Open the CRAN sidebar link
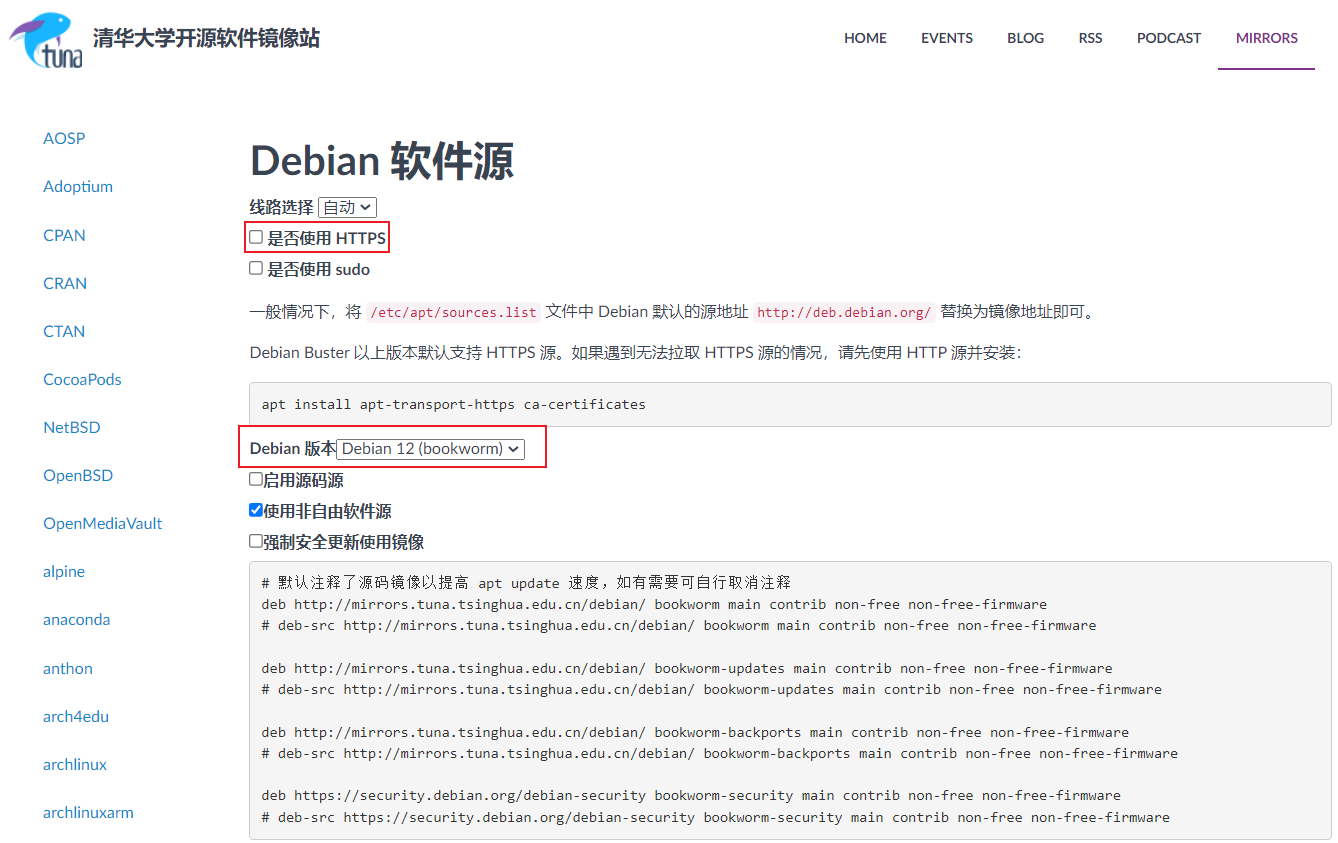This screenshot has height=843, width=1338. (65, 283)
